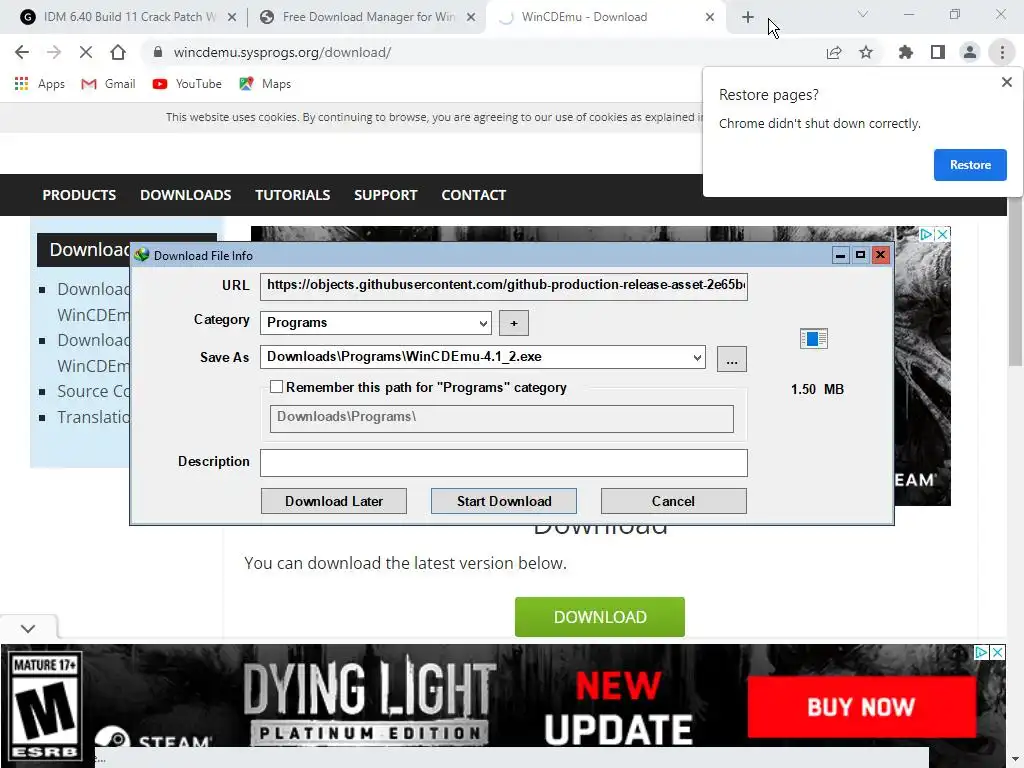Close the bottom banner ad X
This screenshot has width=1024, height=768.
point(997,652)
